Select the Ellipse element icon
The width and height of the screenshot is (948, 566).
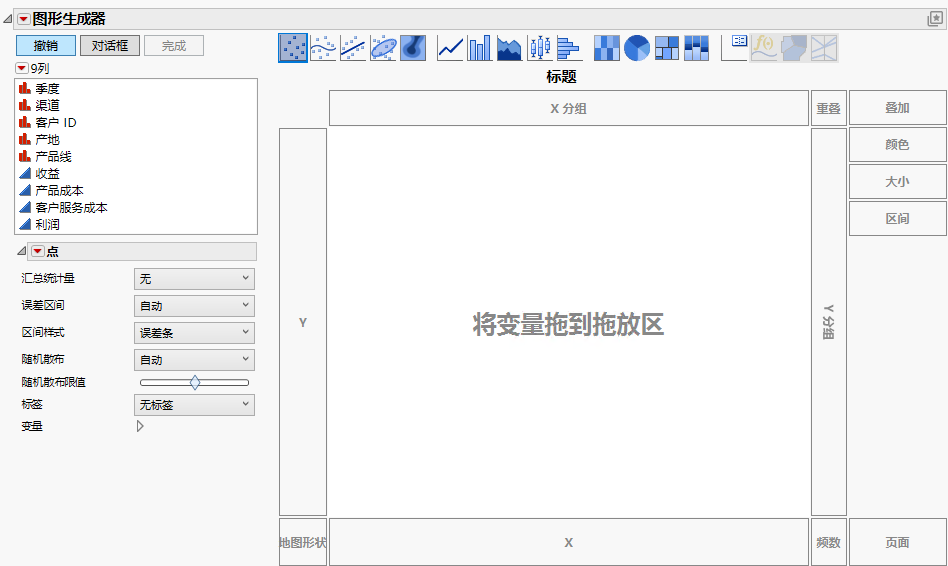click(x=383, y=48)
